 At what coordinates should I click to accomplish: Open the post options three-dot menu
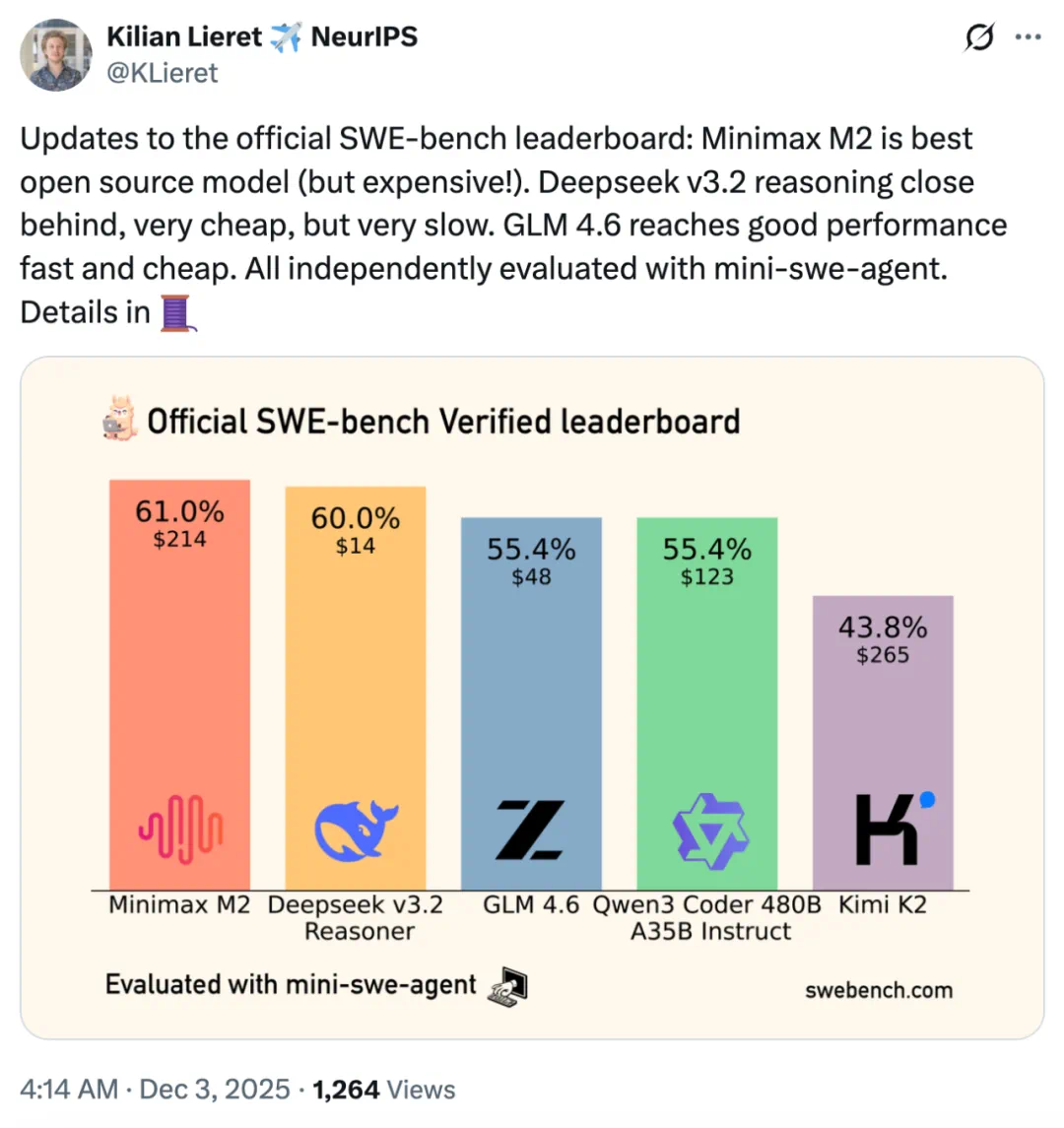1031,36
